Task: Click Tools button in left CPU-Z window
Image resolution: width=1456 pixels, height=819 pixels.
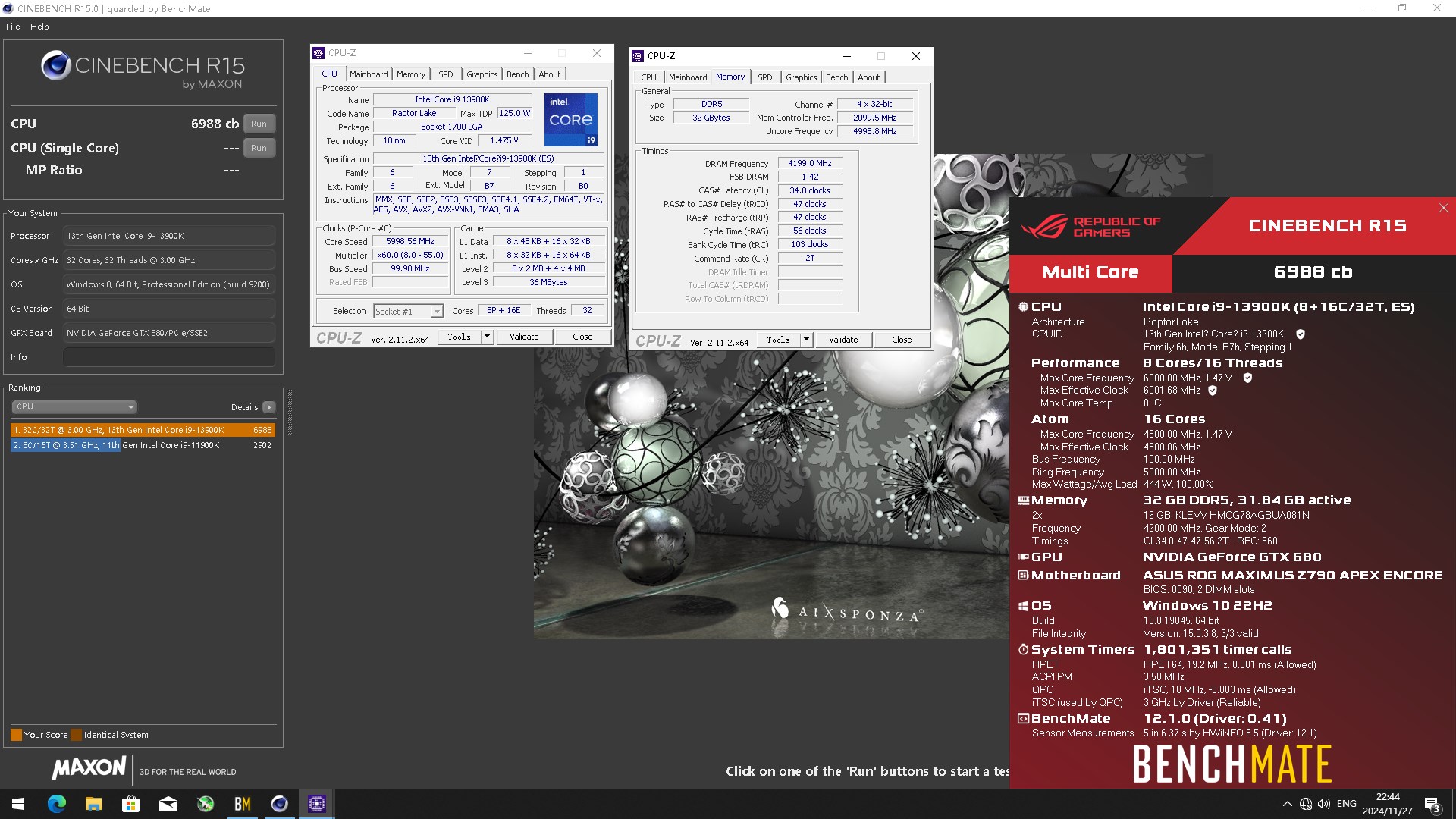Action: [x=459, y=337]
